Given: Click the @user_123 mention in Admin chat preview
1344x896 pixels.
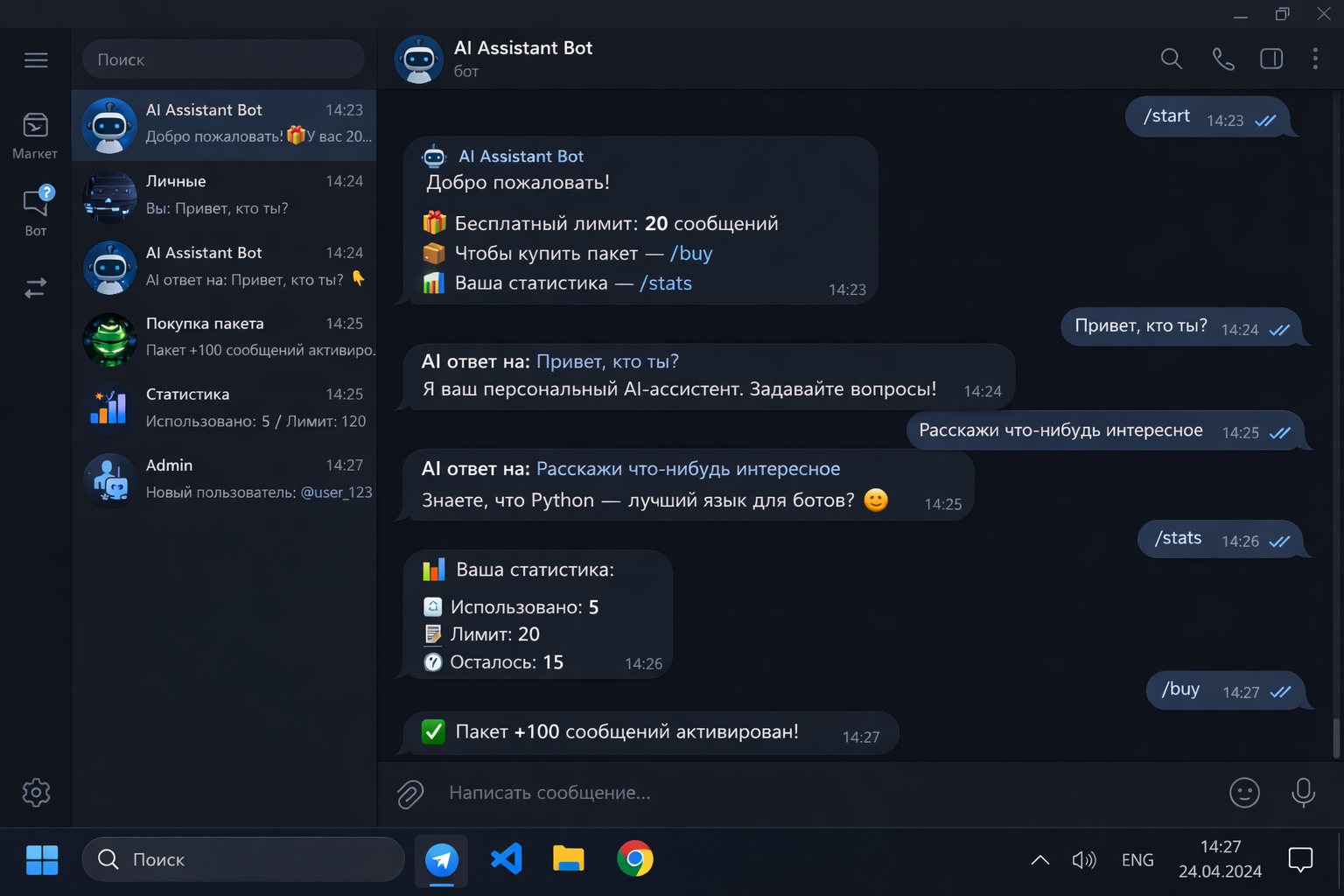Looking at the screenshot, I should pyautogui.click(x=337, y=493).
